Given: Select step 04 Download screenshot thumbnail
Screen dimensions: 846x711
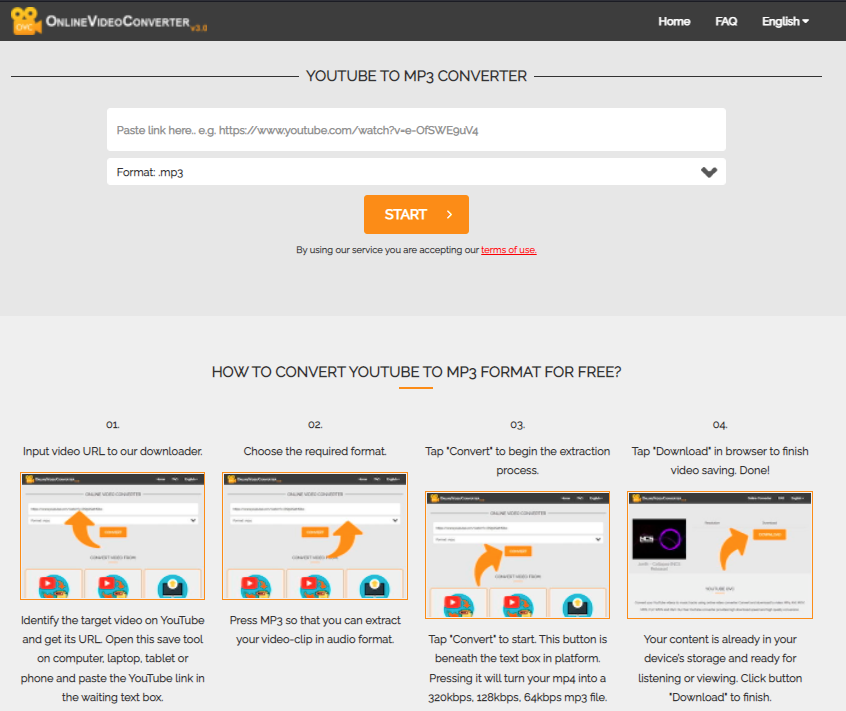Looking at the screenshot, I should click(x=720, y=555).
